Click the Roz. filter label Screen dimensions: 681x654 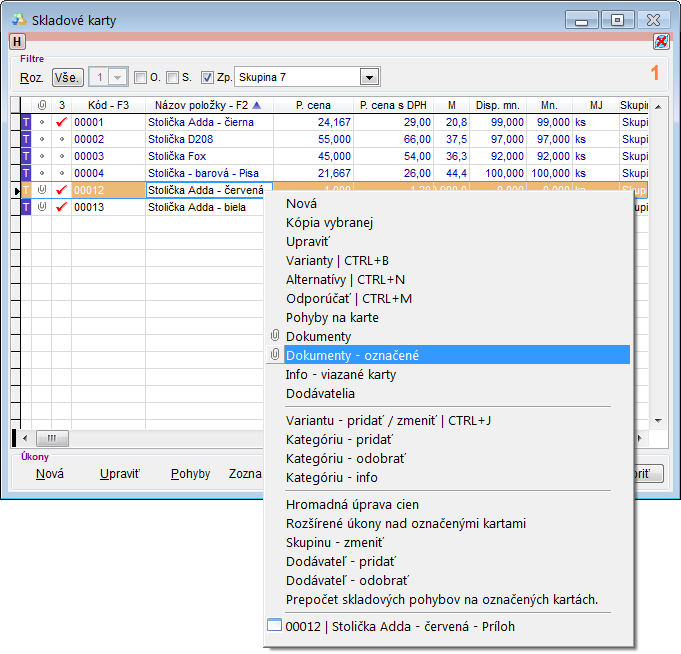coord(31,78)
